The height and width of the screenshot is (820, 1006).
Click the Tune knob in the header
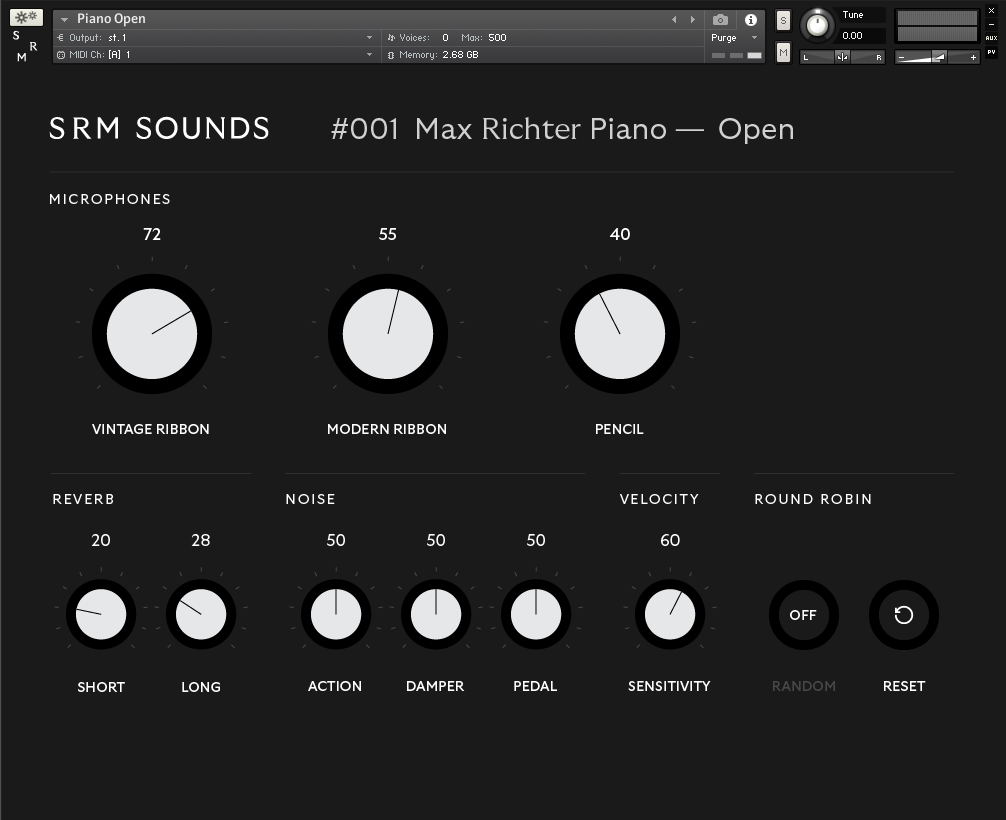tap(817, 26)
